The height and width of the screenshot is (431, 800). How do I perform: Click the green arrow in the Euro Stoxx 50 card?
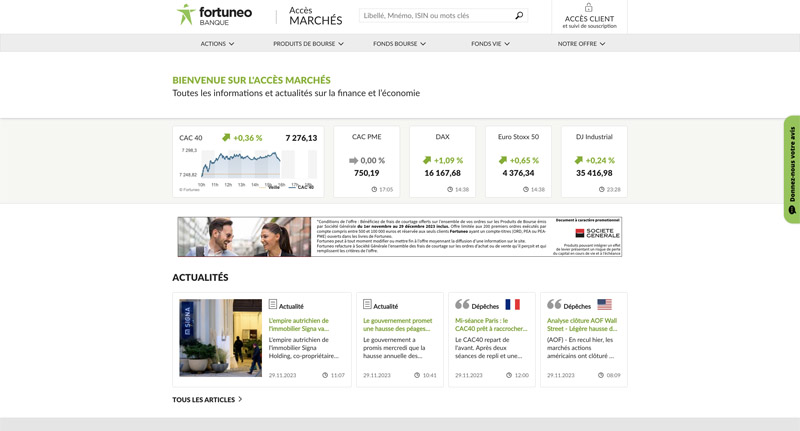coord(503,160)
